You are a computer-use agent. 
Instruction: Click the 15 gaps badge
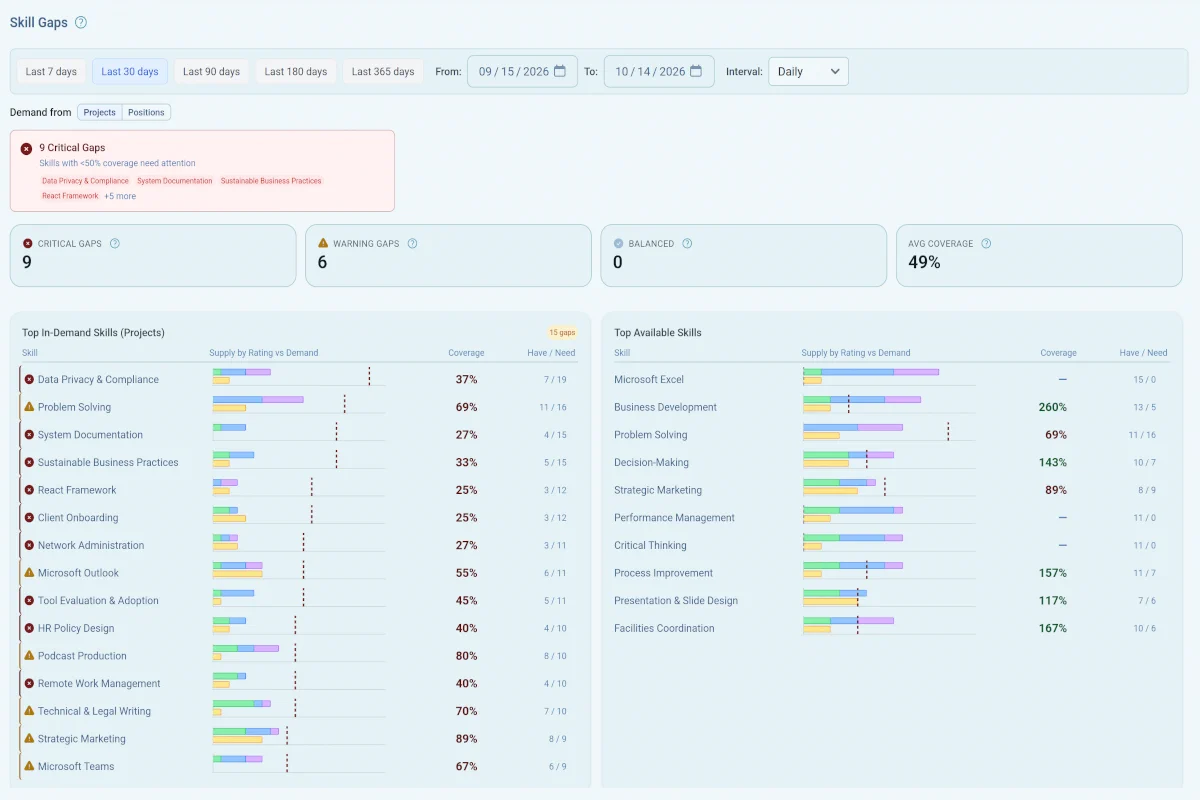(561, 333)
